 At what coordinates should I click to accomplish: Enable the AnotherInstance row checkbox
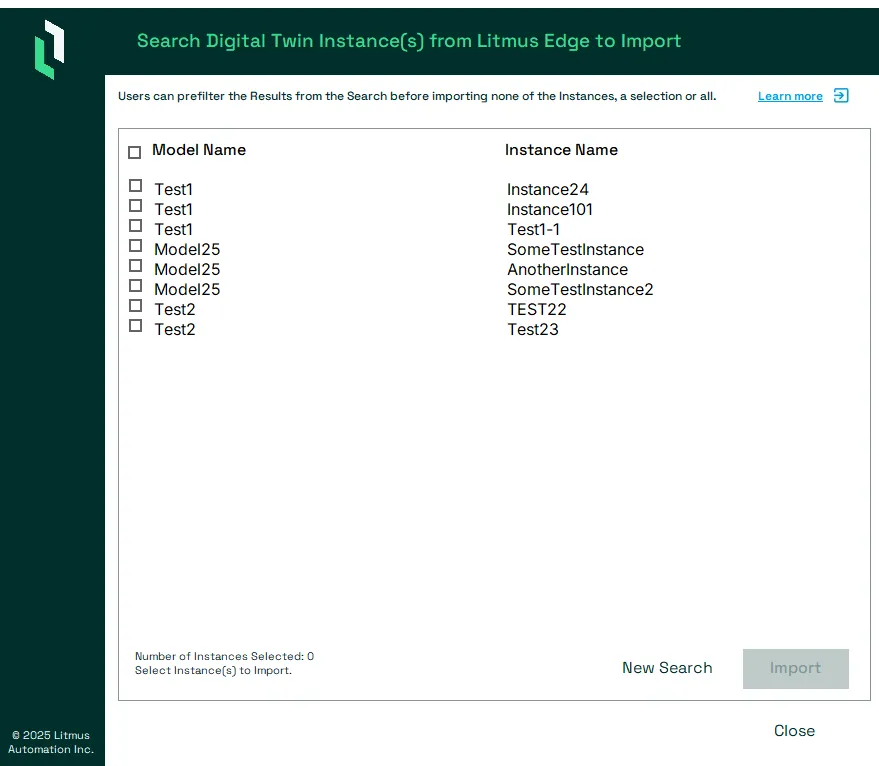point(135,265)
